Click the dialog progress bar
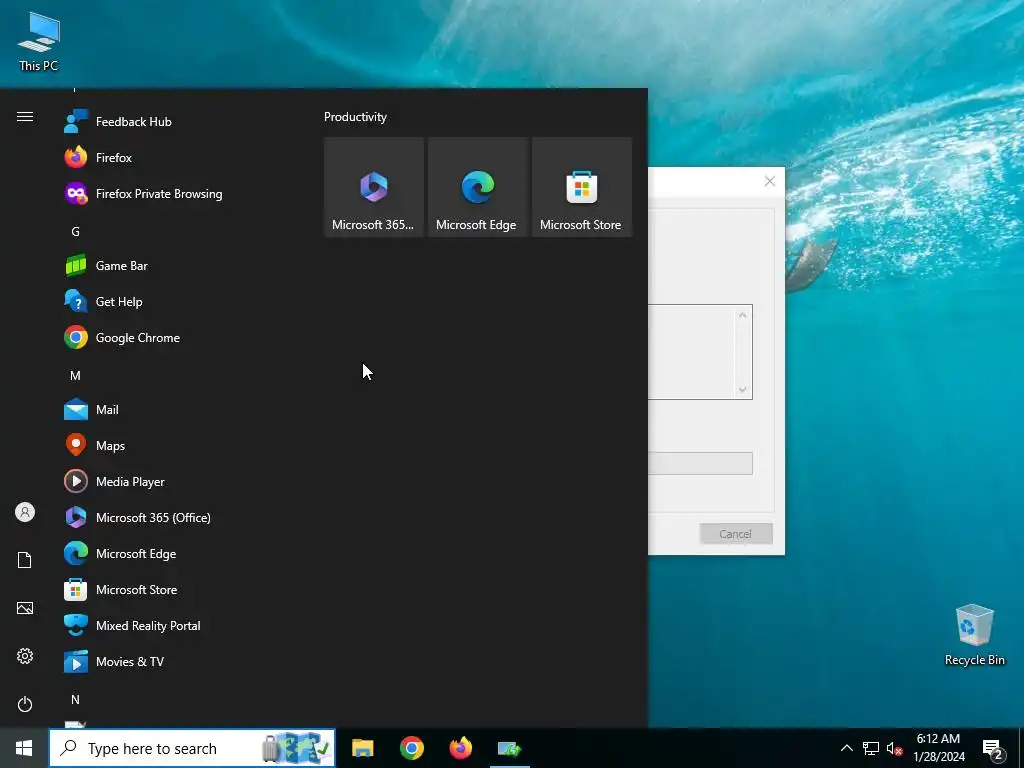The width and height of the screenshot is (1024, 768). coord(700,464)
